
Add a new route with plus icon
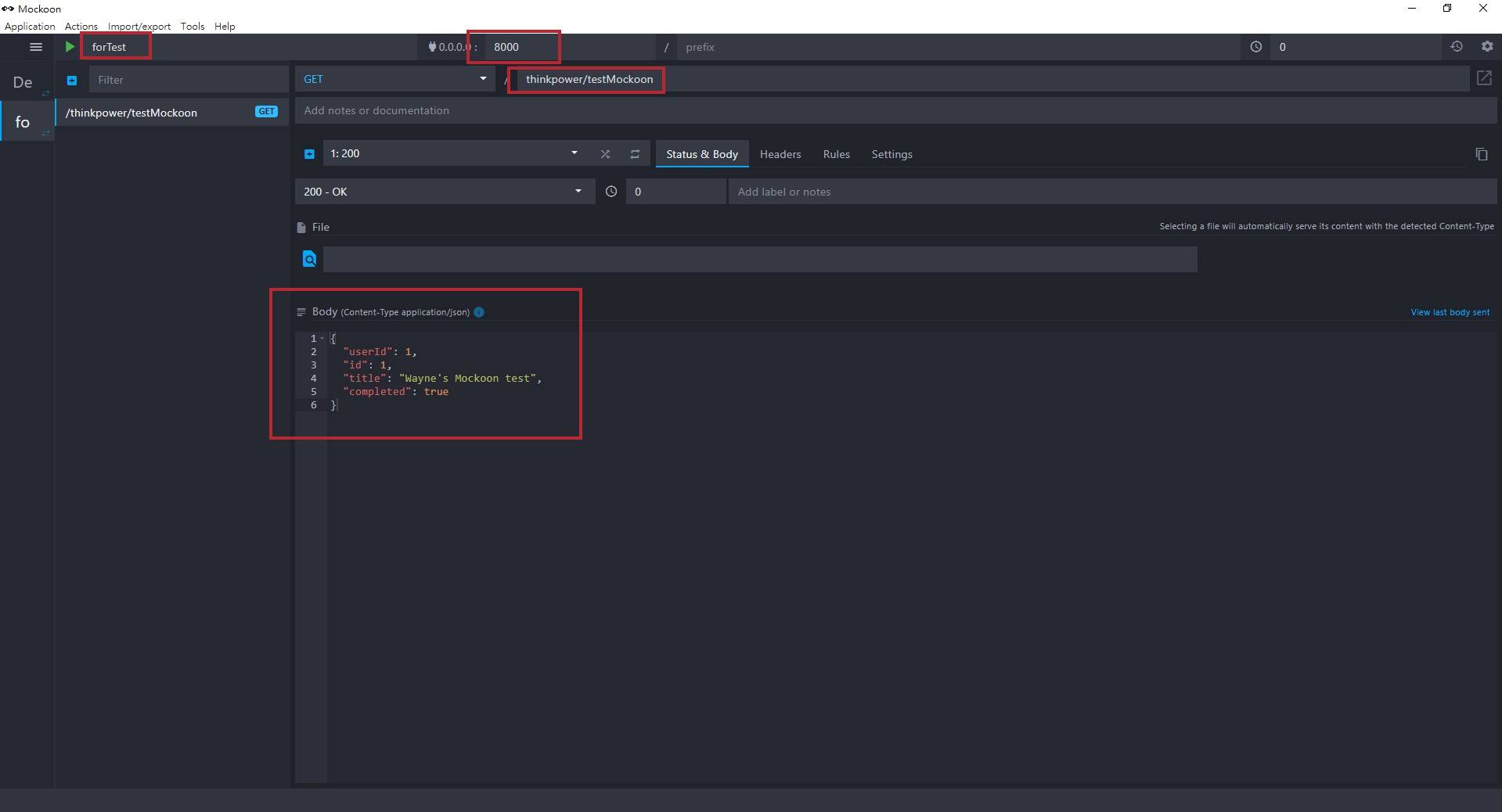[72, 80]
